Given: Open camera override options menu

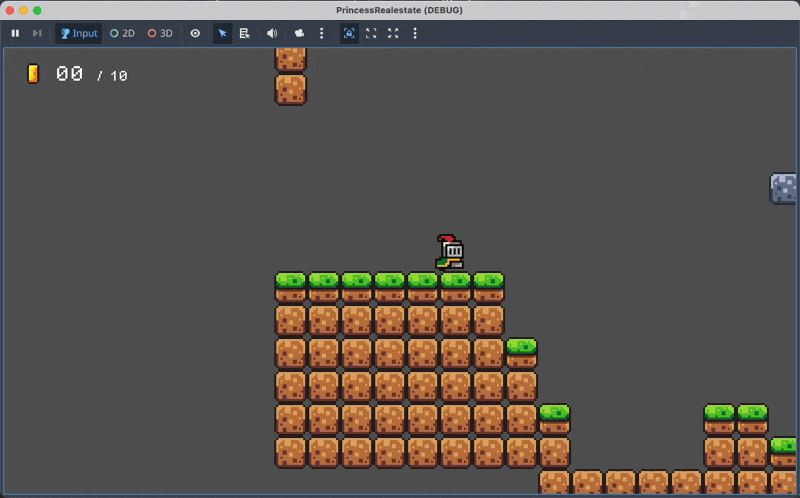Looking at the screenshot, I should coord(321,33).
